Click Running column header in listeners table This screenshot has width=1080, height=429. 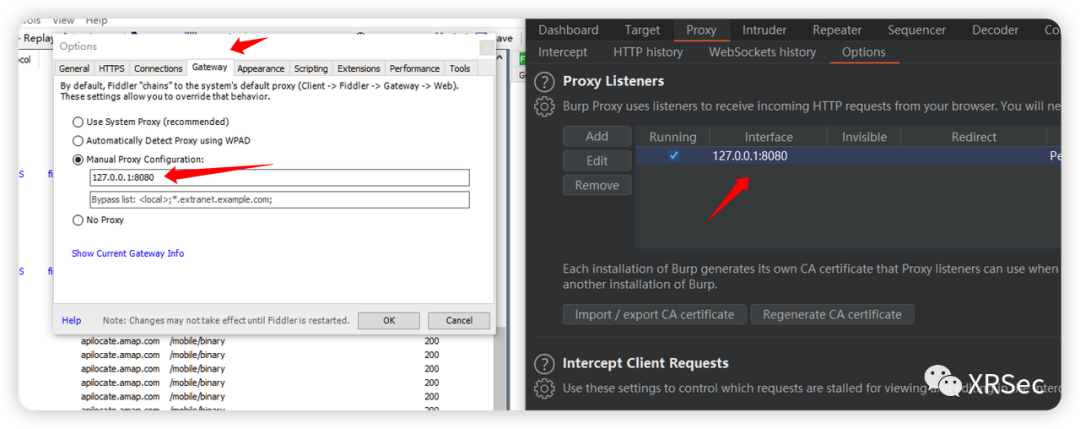pyautogui.click(x=673, y=137)
